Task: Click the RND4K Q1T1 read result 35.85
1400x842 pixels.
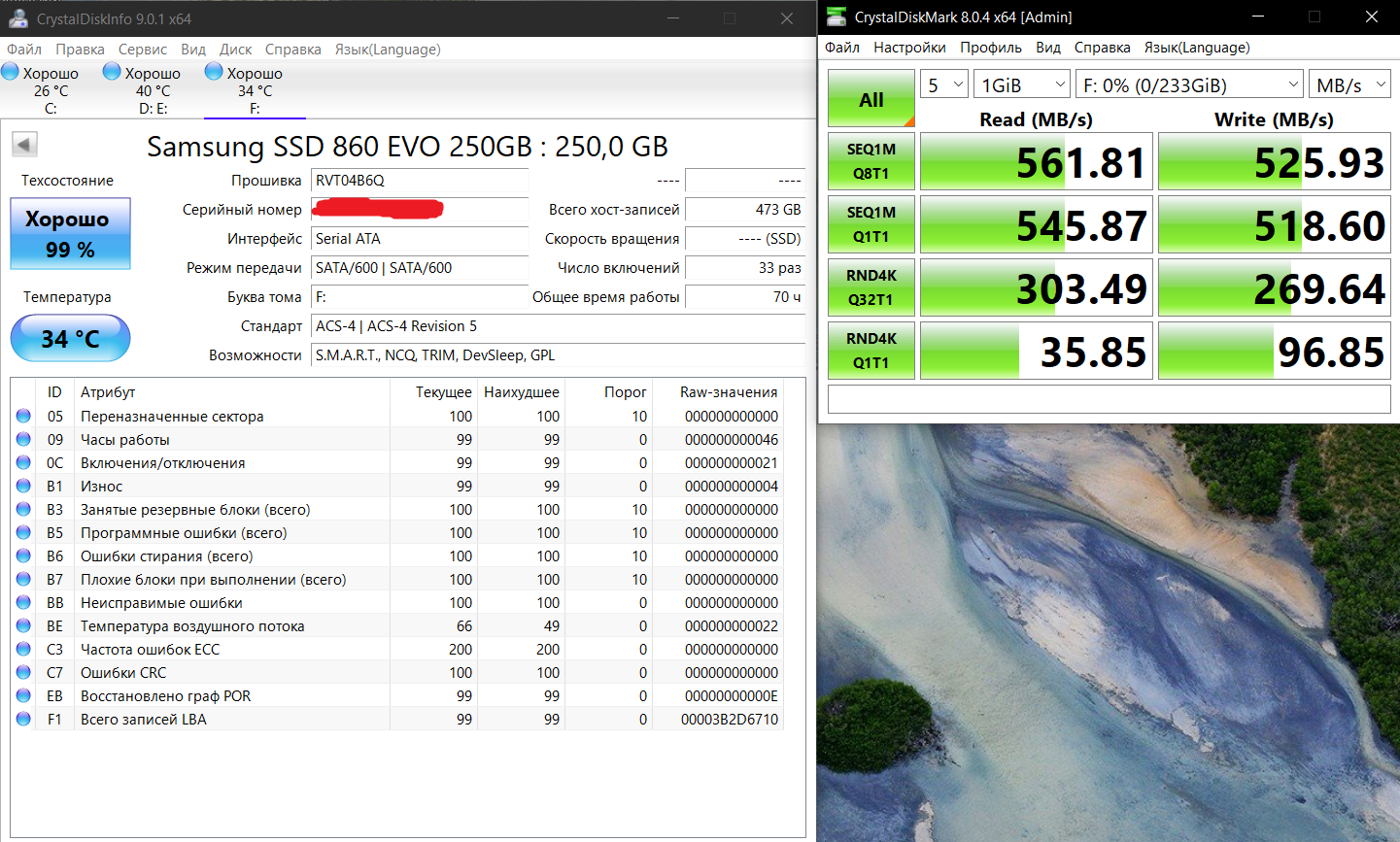Action: [1037, 351]
